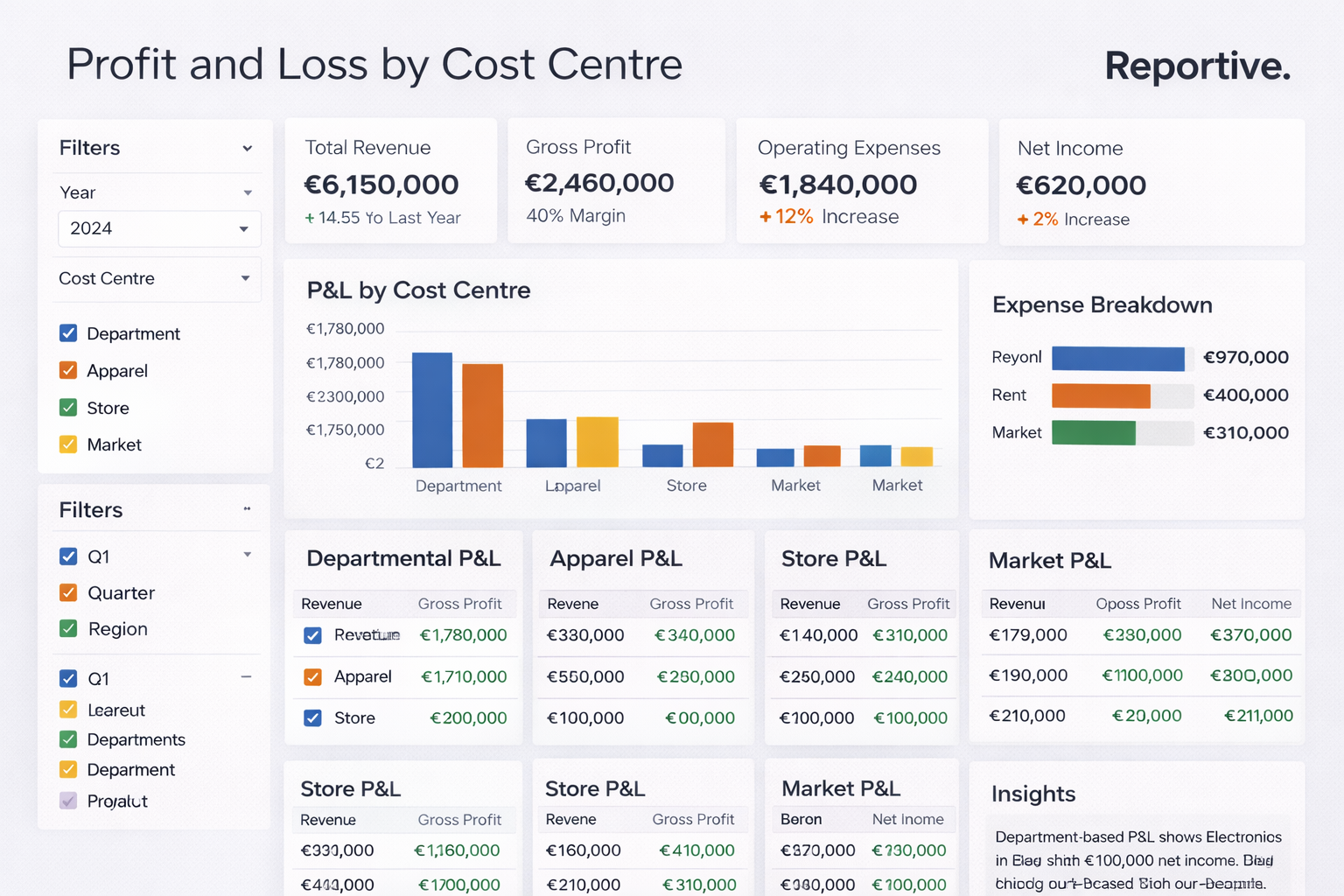Check the faded Proyalut checkbox

pyautogui.click(x=68, y=801)
